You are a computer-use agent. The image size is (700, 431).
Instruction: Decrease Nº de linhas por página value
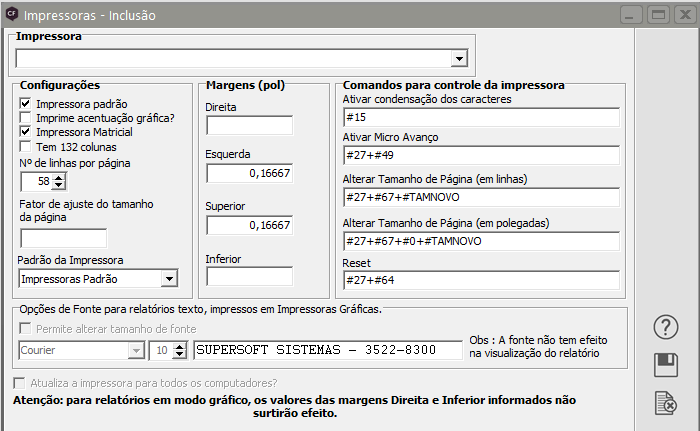click(59, 186)
